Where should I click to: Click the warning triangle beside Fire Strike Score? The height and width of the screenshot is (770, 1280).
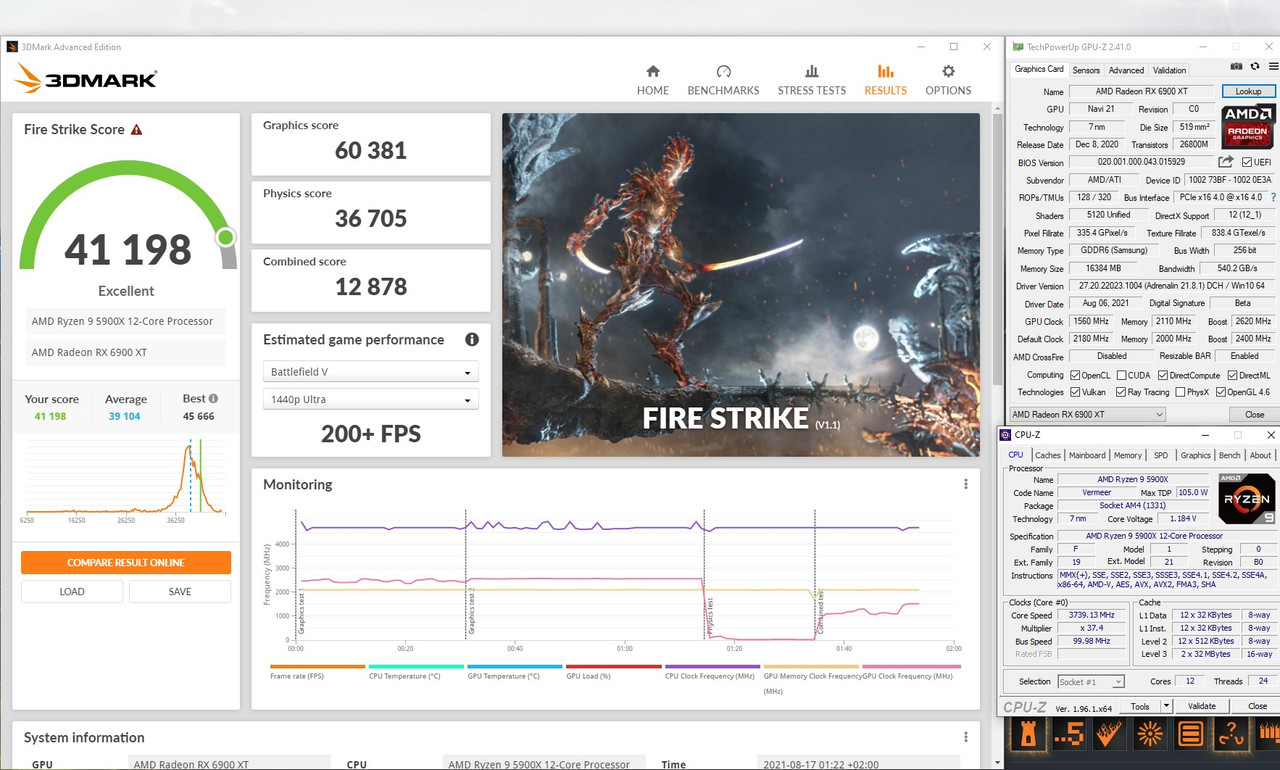point(136,130)
